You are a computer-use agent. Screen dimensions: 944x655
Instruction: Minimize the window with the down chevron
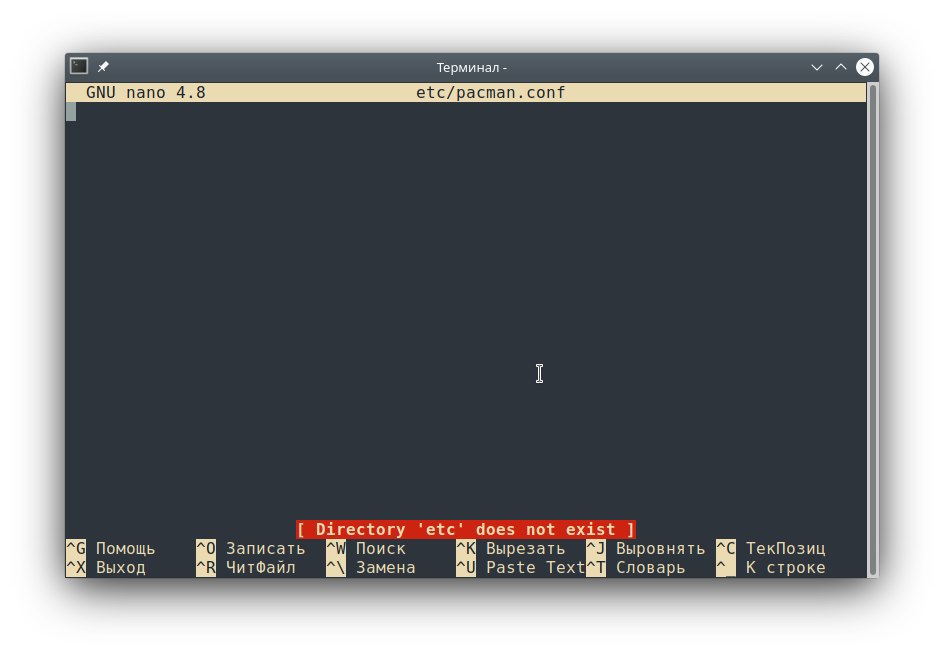(x=816, y=67)
